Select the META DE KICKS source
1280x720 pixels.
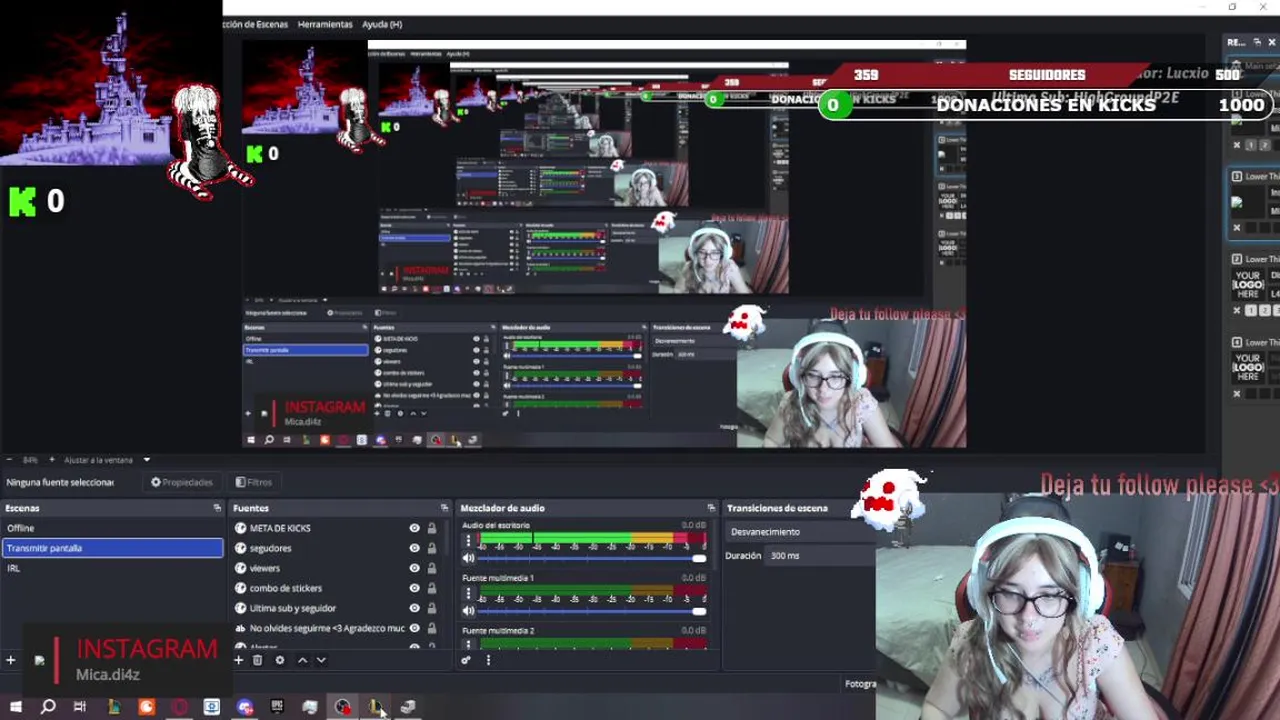click(x=280, y=528)
